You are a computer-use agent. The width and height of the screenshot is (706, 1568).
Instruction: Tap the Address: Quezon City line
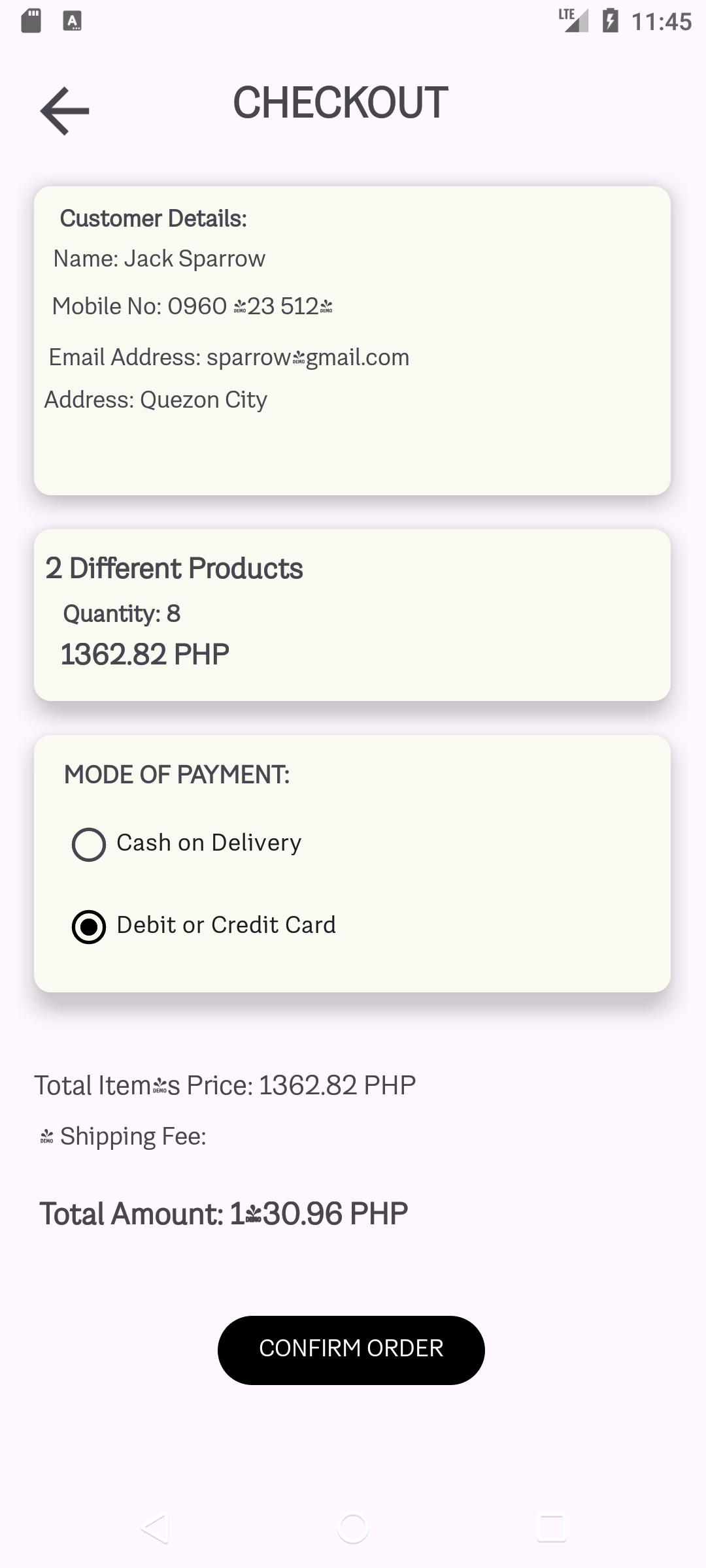[156, 400]
